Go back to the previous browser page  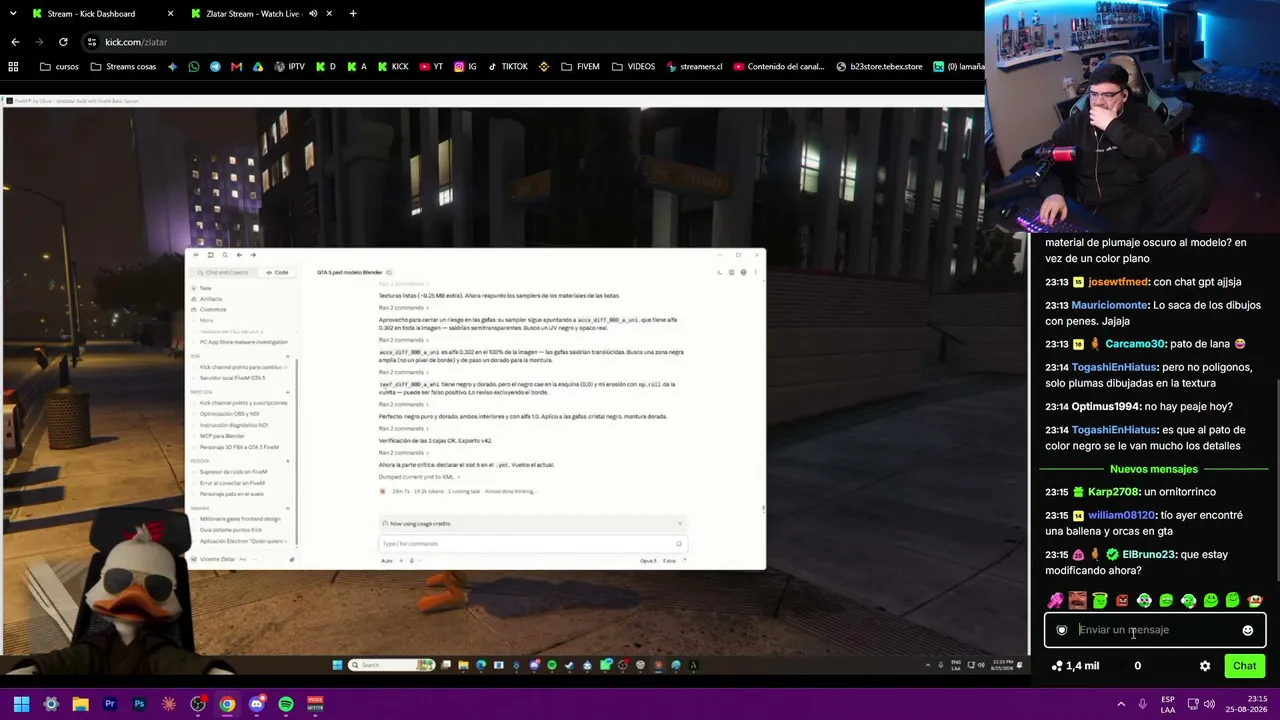click(x=15, y=42)
